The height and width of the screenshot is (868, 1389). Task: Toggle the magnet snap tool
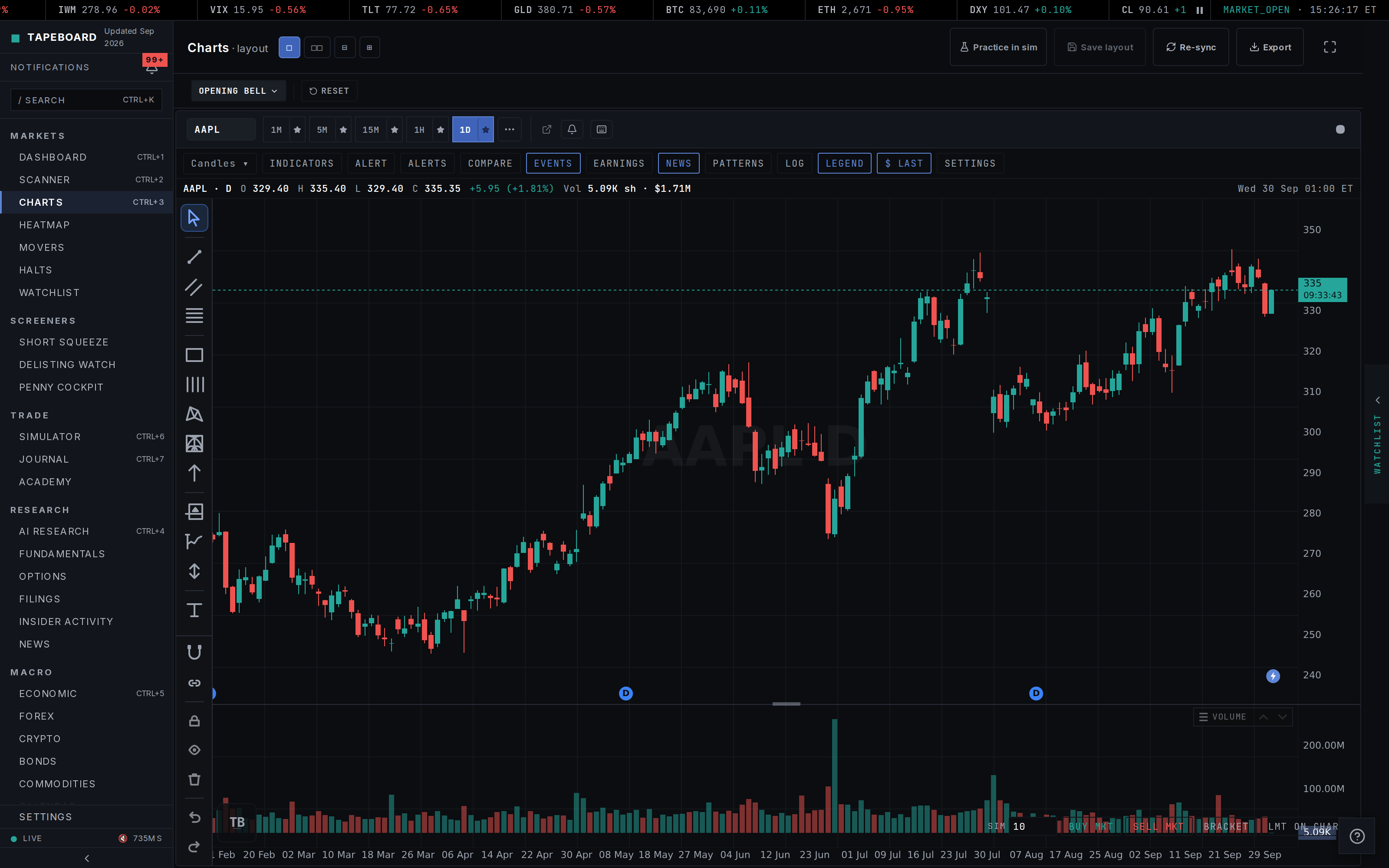194,653
